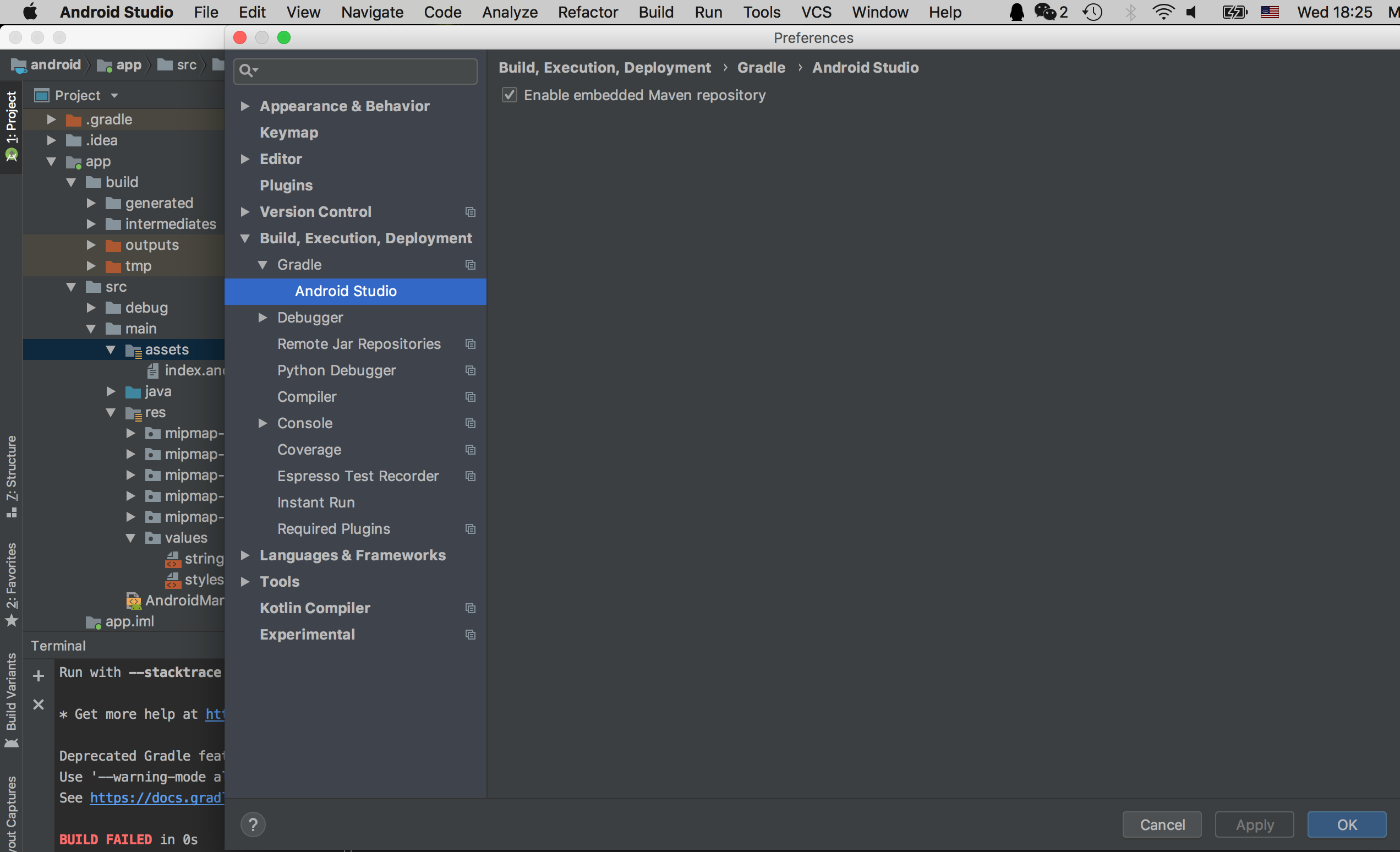Click the OK button
Image resolution: width=1400 pixels, height=852 pixels.
(x=1346, y=824)
